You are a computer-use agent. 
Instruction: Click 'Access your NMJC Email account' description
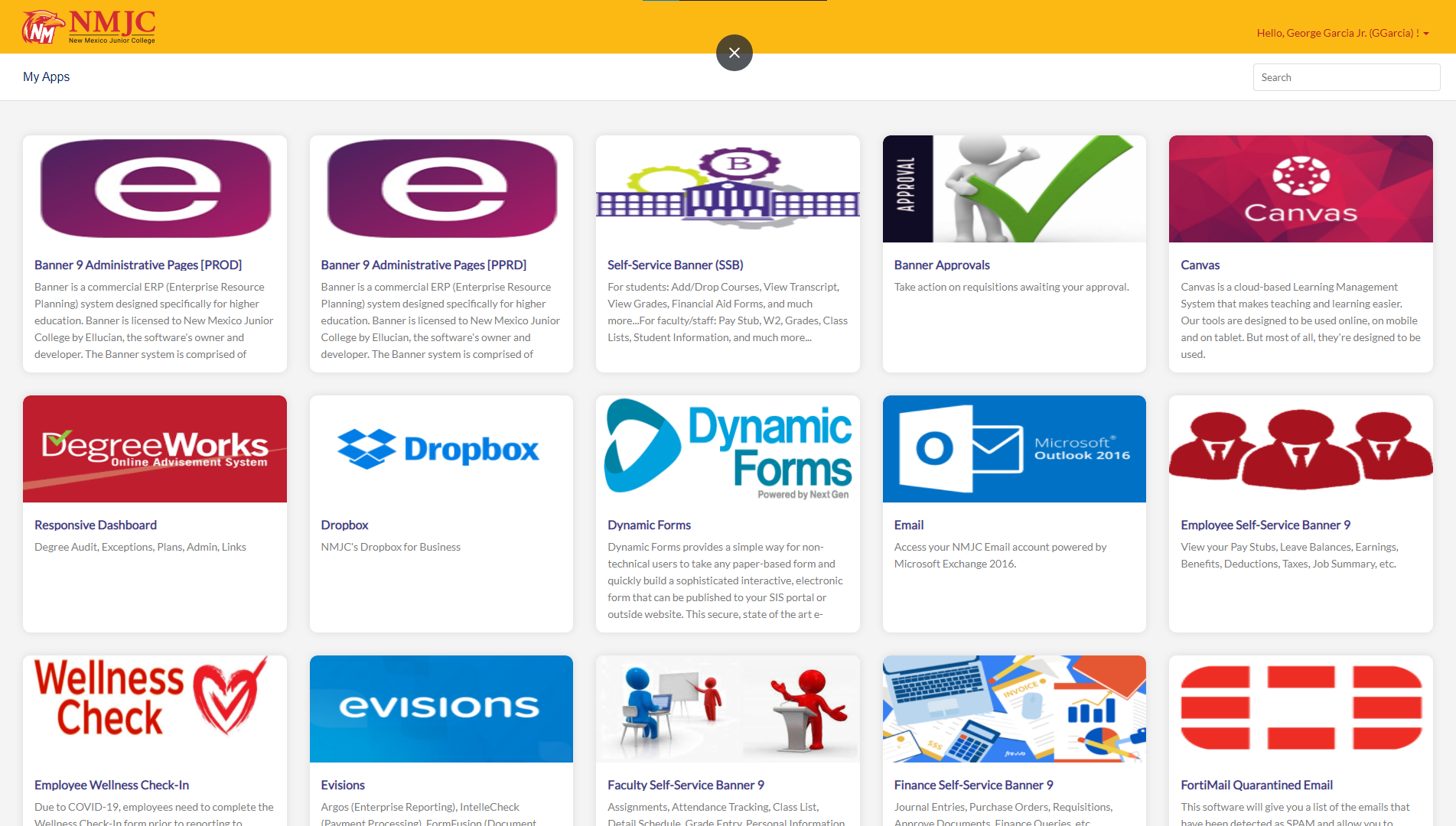(x=1000, y=555)
